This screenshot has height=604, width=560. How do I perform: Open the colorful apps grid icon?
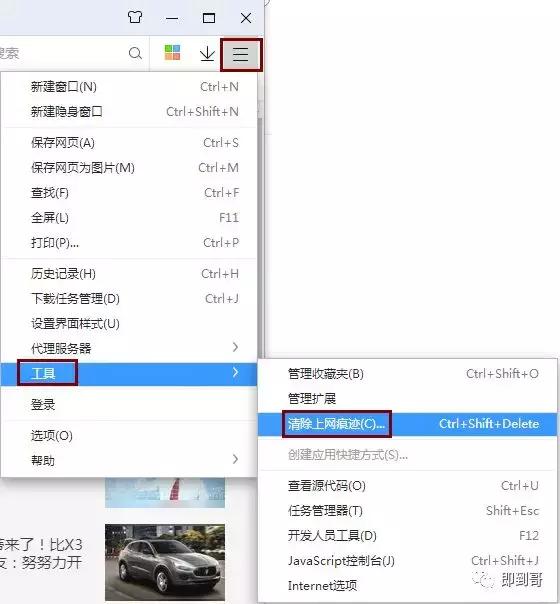[x=172, y=53]
